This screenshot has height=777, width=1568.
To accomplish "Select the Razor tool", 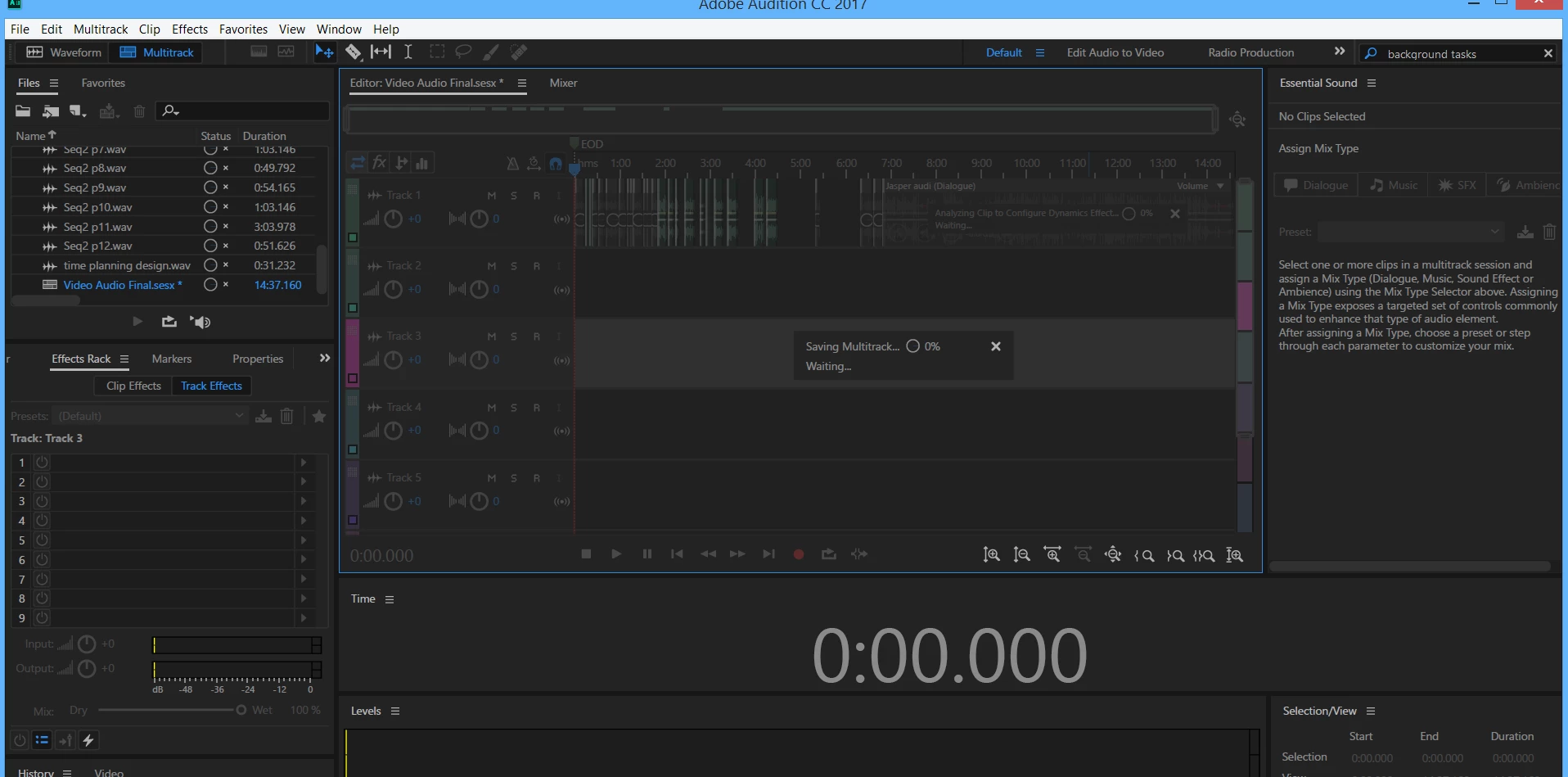I will [x=354, y=52].
